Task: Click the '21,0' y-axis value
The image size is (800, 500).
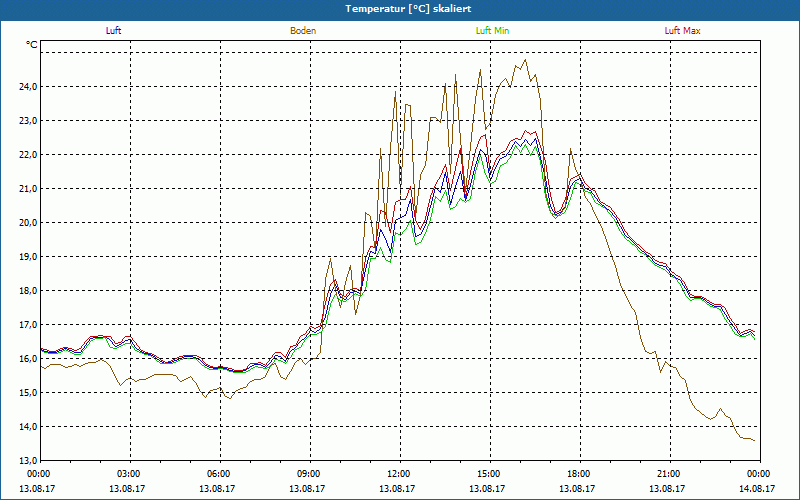Action: (x=28, y=189)
